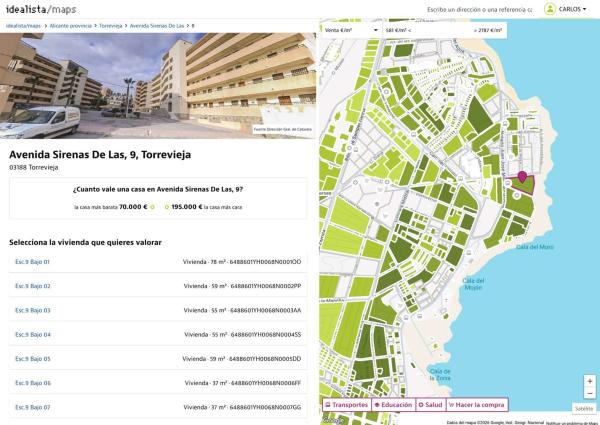Zoom out the map with minus button
Viewport: 600px width, 425px height.
(x=590, y=393)
